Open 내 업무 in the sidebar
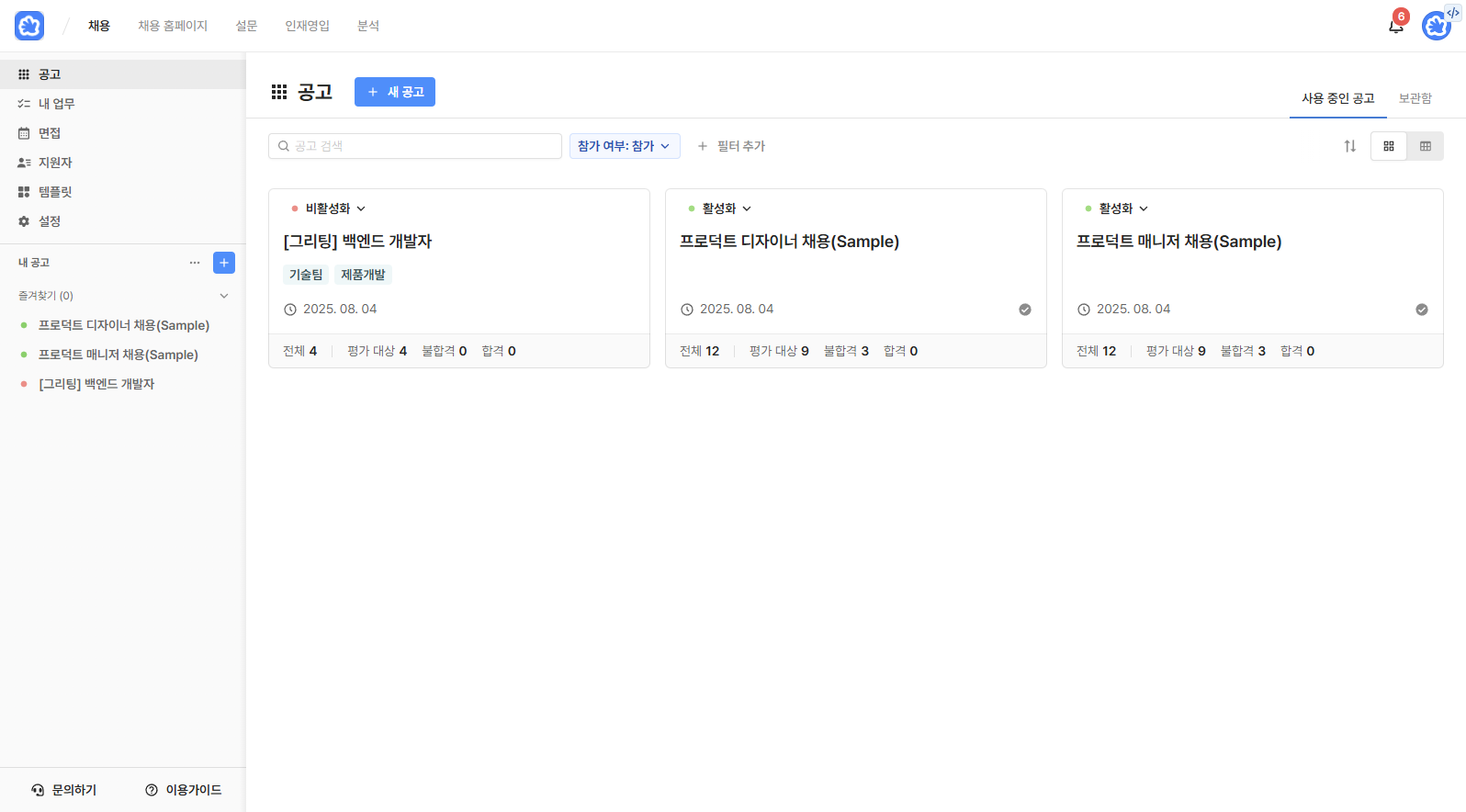Image resolution: width=1466 pixels, height=812 pixels. (x=122, y=104)
